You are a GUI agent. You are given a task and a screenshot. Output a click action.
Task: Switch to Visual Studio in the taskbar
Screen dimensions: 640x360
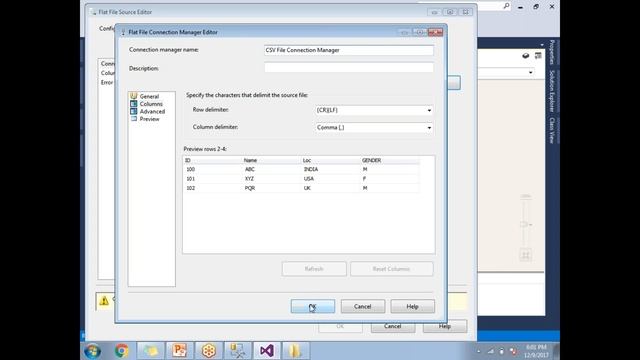coord(267,351)
